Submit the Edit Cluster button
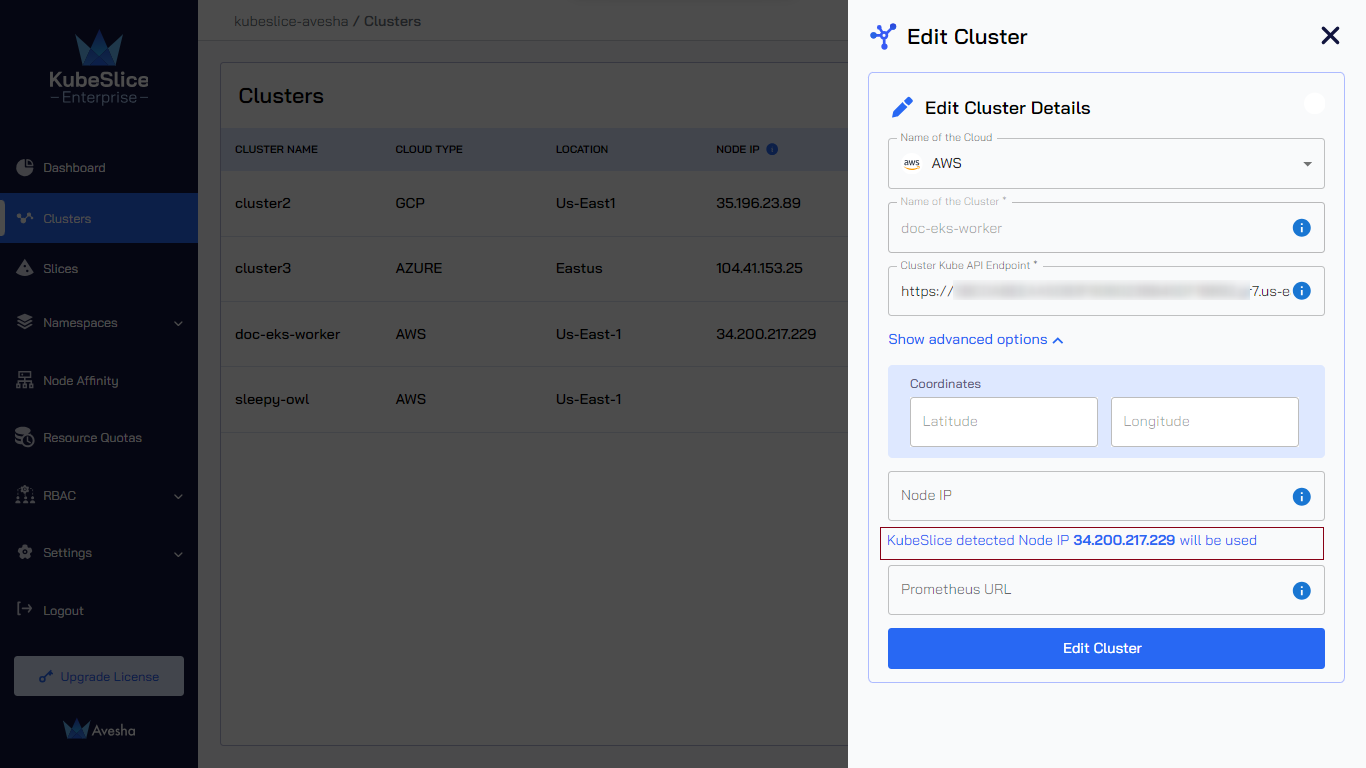This screenshot has height=768, width=1366. tap(1106, 648)
